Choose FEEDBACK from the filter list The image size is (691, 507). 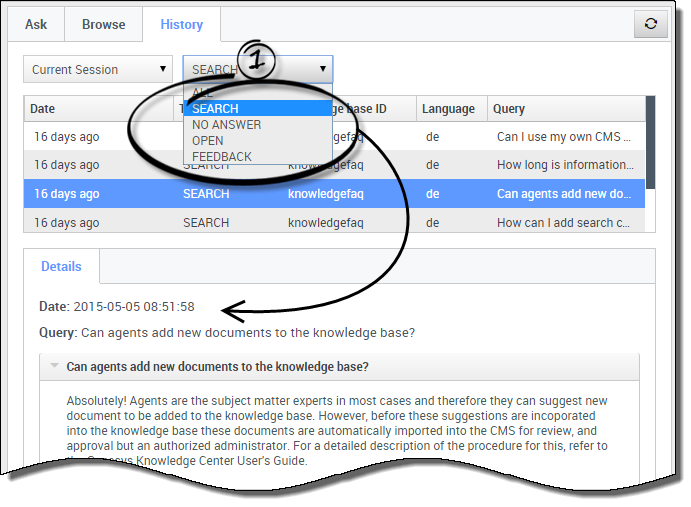pos(222,157)
